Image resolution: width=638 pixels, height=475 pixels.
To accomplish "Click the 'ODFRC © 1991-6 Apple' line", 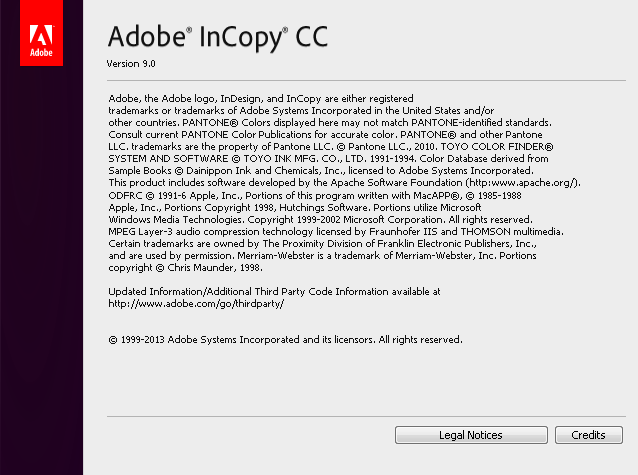I will click(315, 196).
